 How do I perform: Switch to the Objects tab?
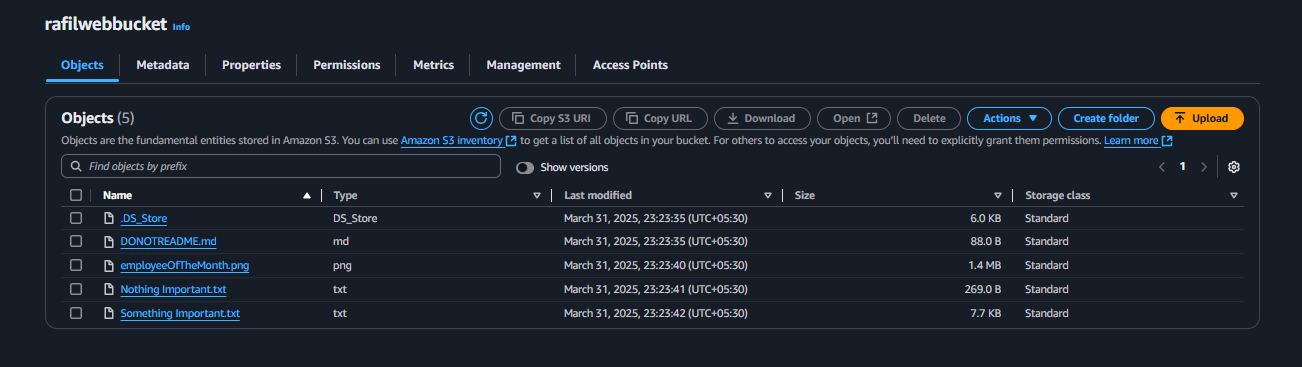pos(82,65)
